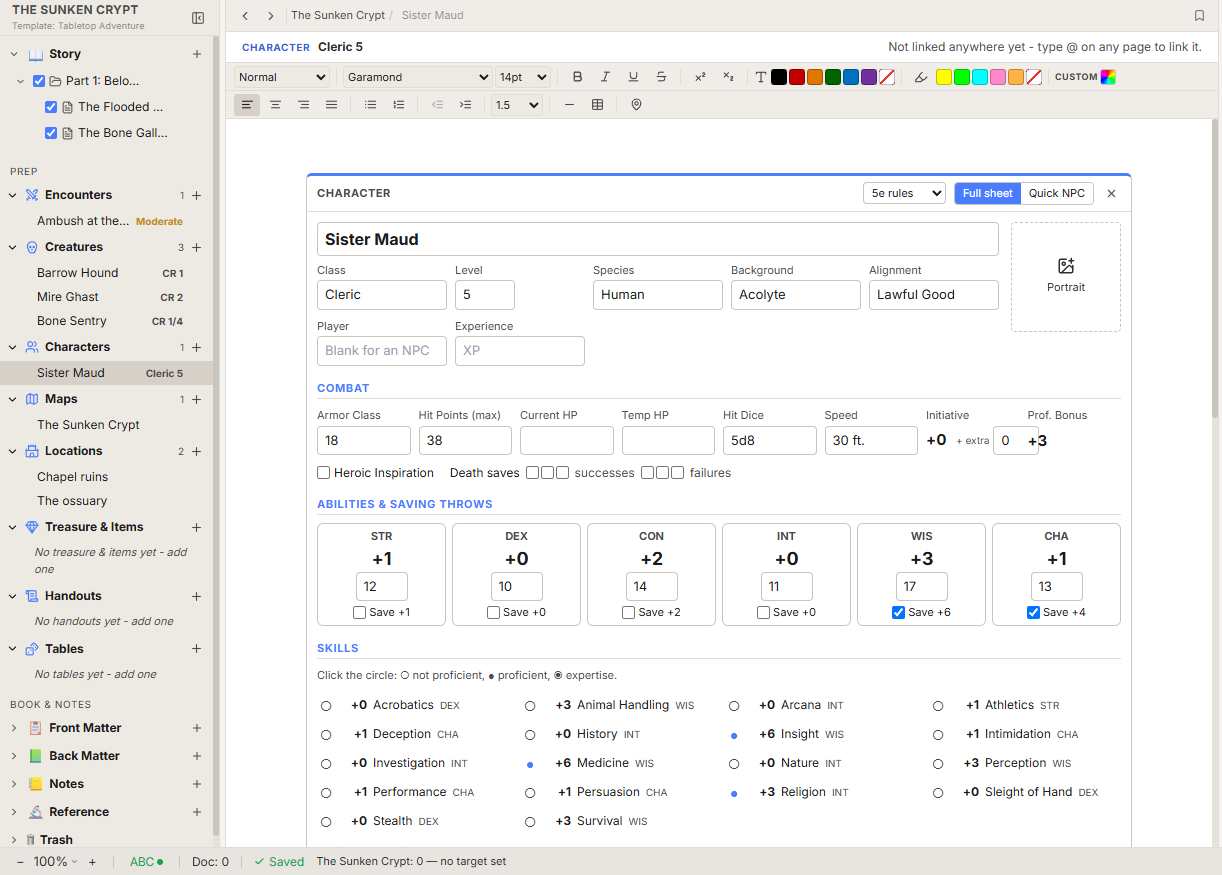This screenshot has width=1222, height=875.
Task: Go forward with the right arrow
Action: (x=271, y=16)
